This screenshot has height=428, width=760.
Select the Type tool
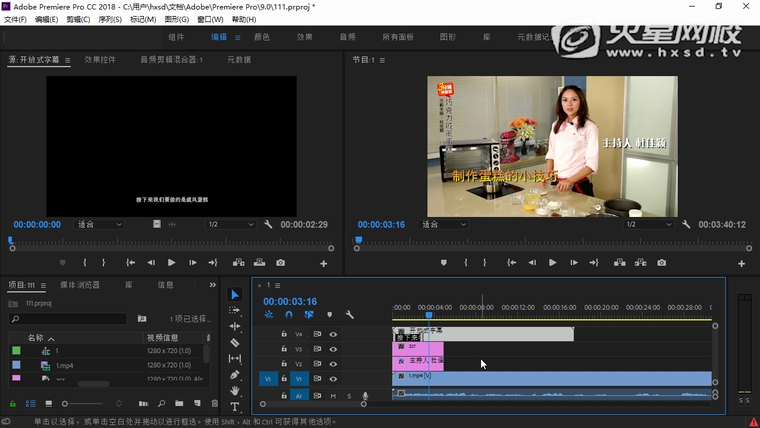(235, 406)
